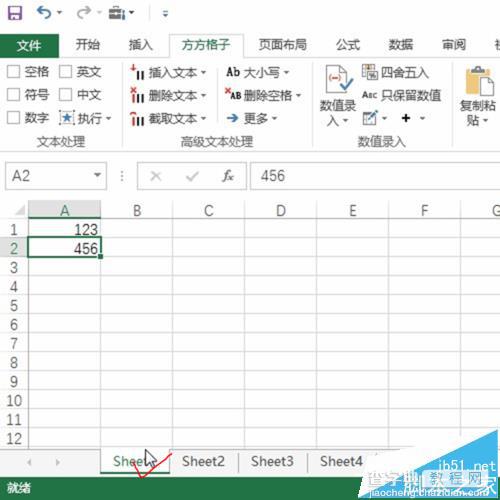Tick the 英文 checkbox
The width and height of the screenshot is (500, 500).
click(65, 71)
